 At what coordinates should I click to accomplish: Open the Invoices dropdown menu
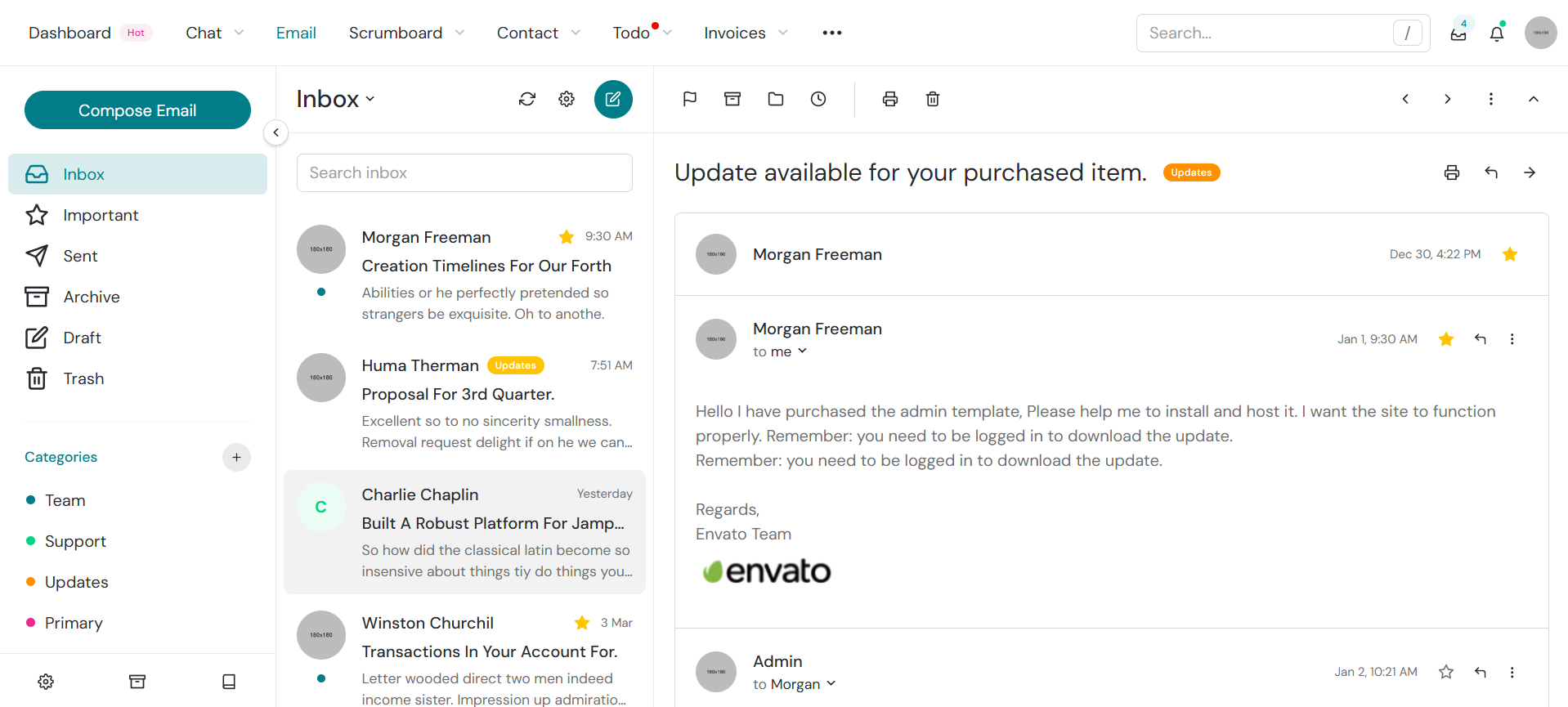(746, 33)
